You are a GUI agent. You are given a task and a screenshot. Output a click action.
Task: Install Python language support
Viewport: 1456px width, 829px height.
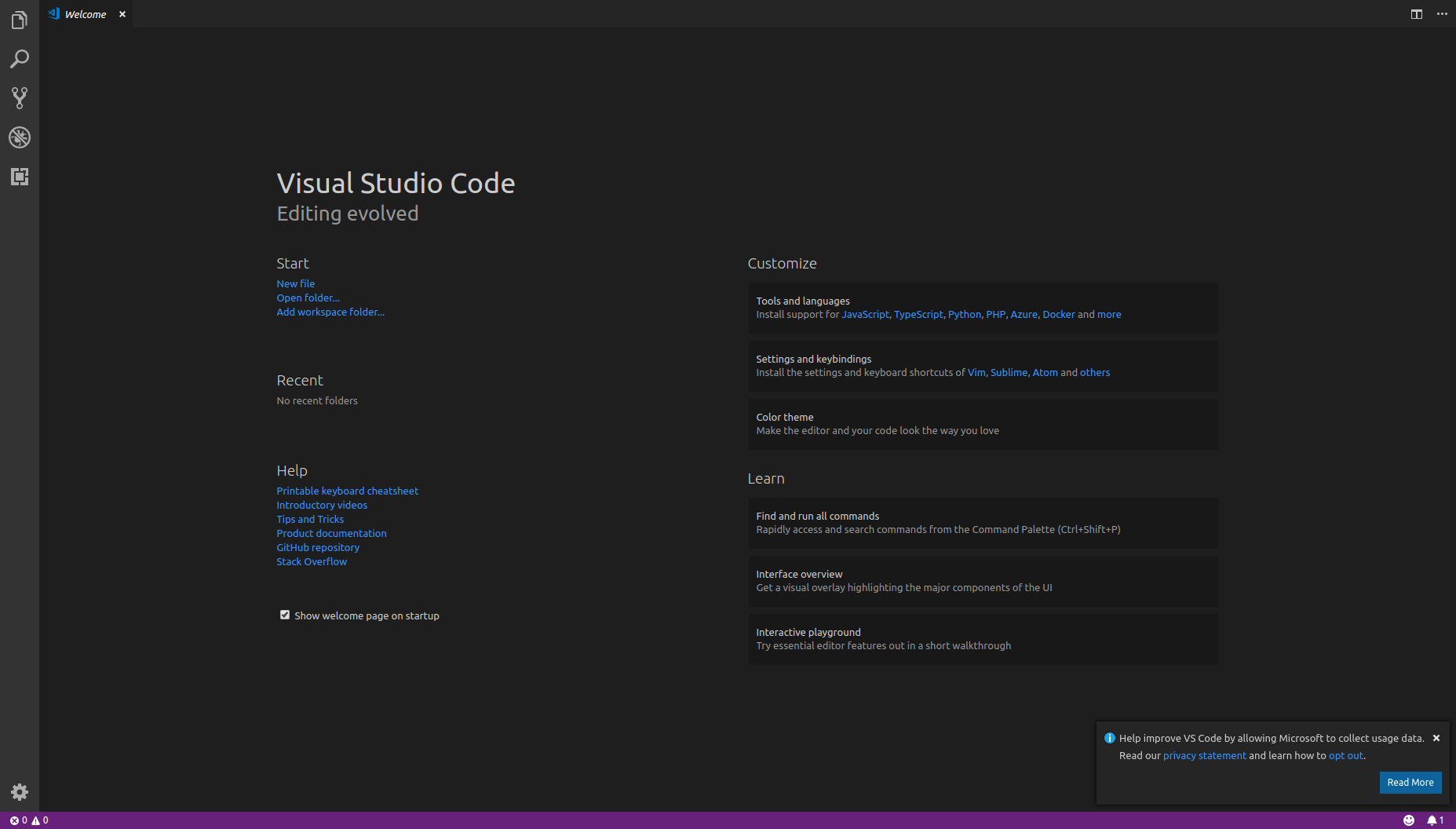pos(964,314)
